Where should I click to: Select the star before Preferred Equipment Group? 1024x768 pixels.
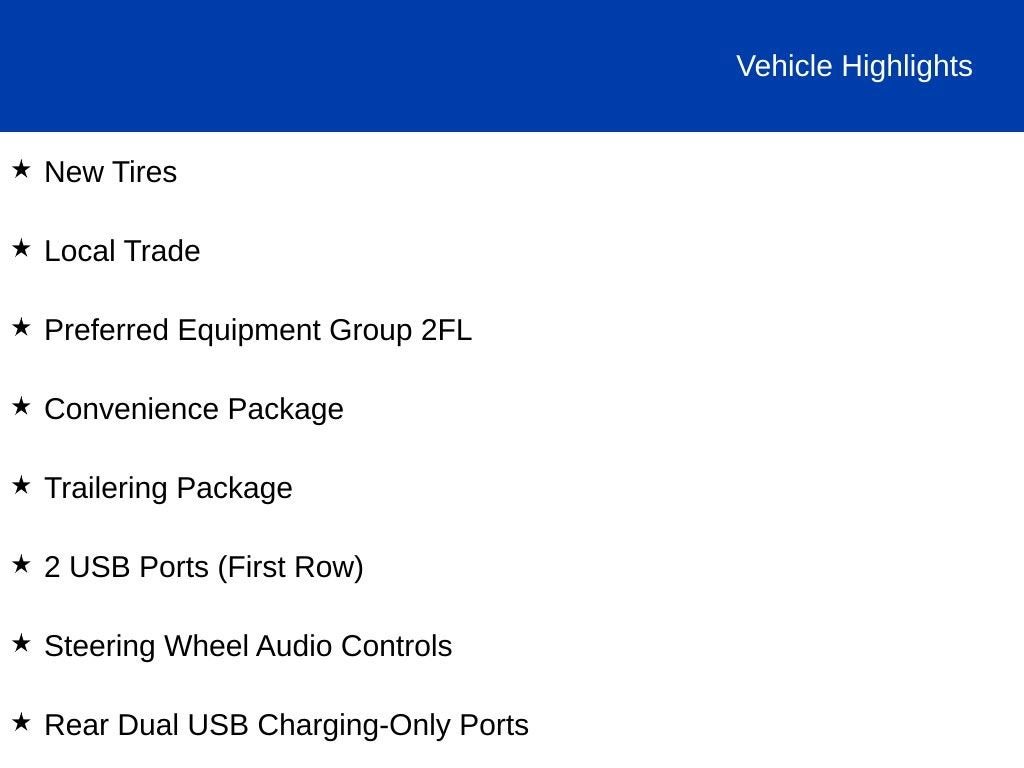(x=21, y=327)
